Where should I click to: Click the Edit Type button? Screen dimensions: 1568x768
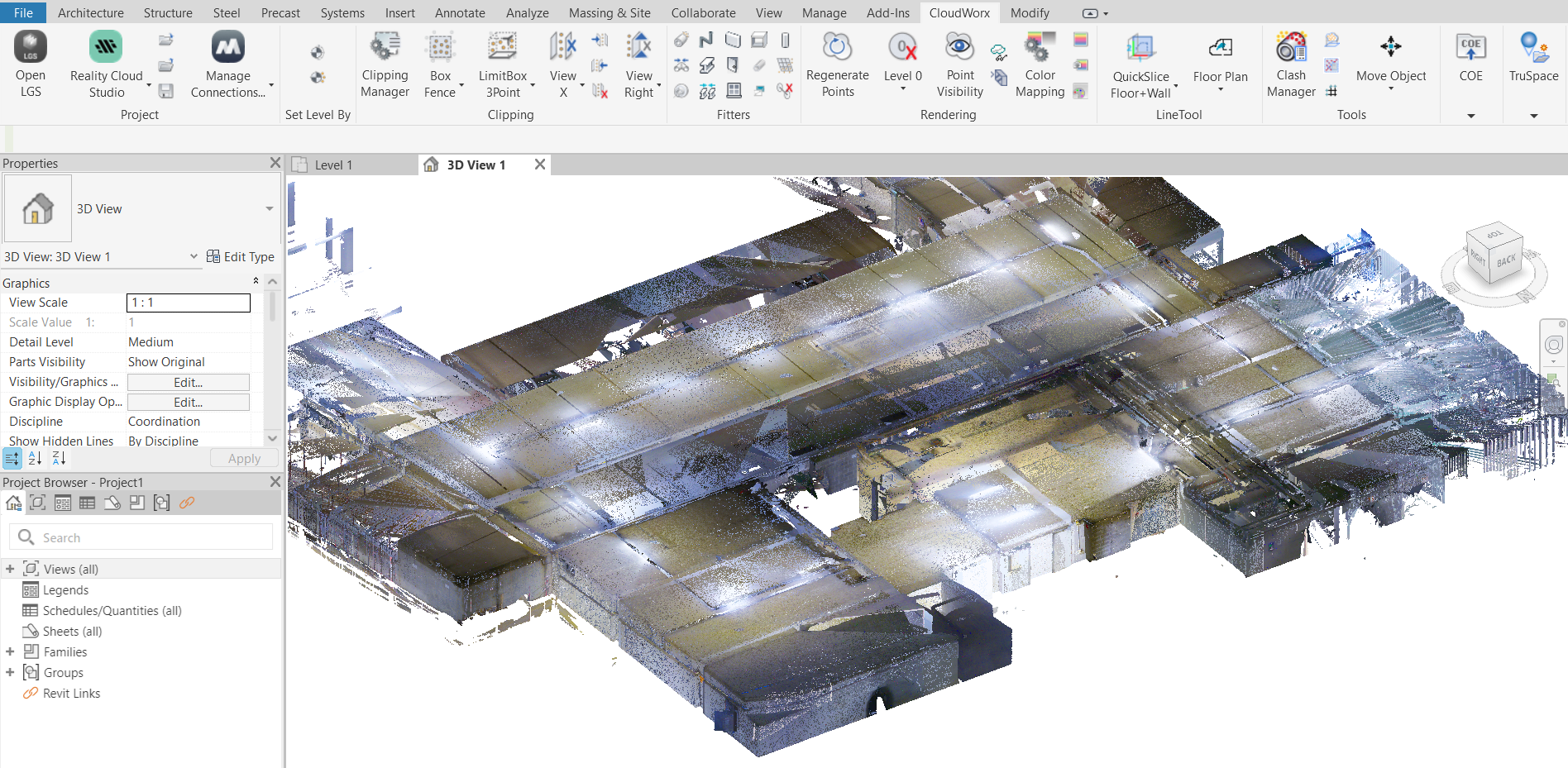241,256
